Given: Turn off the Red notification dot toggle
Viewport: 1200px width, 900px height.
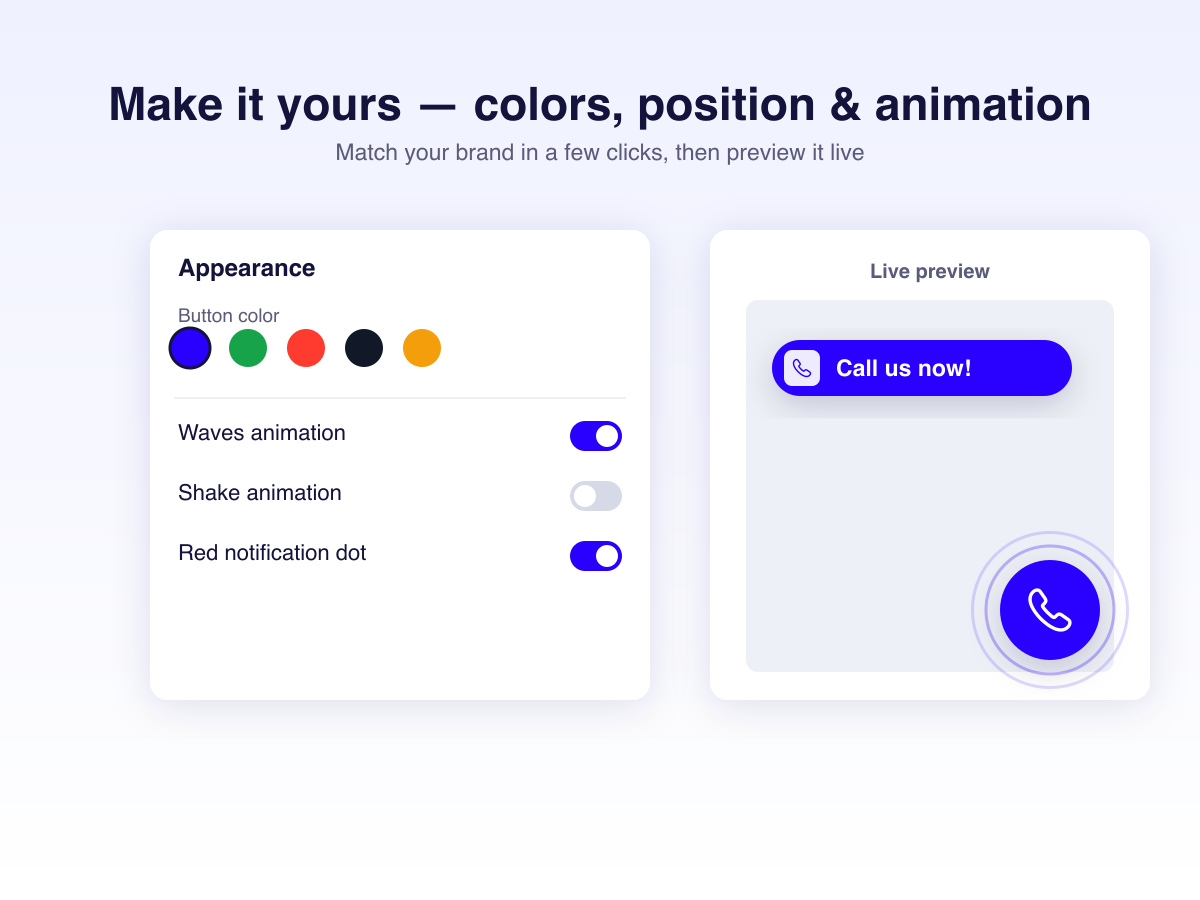Looking at the screenshot, I should tap(596, 556).
